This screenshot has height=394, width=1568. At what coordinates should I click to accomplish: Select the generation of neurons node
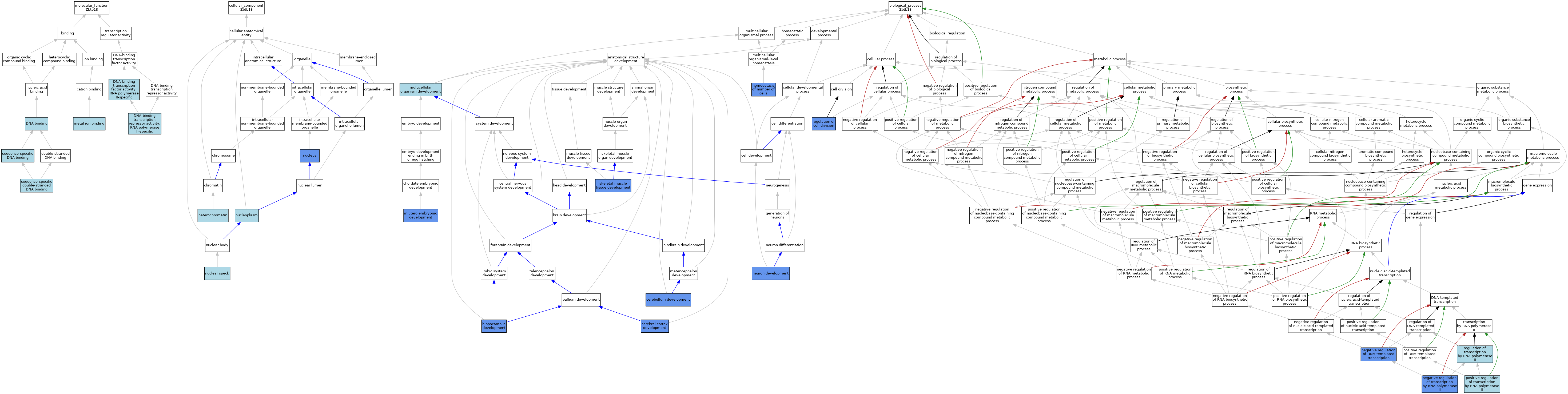click(x=777, y=215)
